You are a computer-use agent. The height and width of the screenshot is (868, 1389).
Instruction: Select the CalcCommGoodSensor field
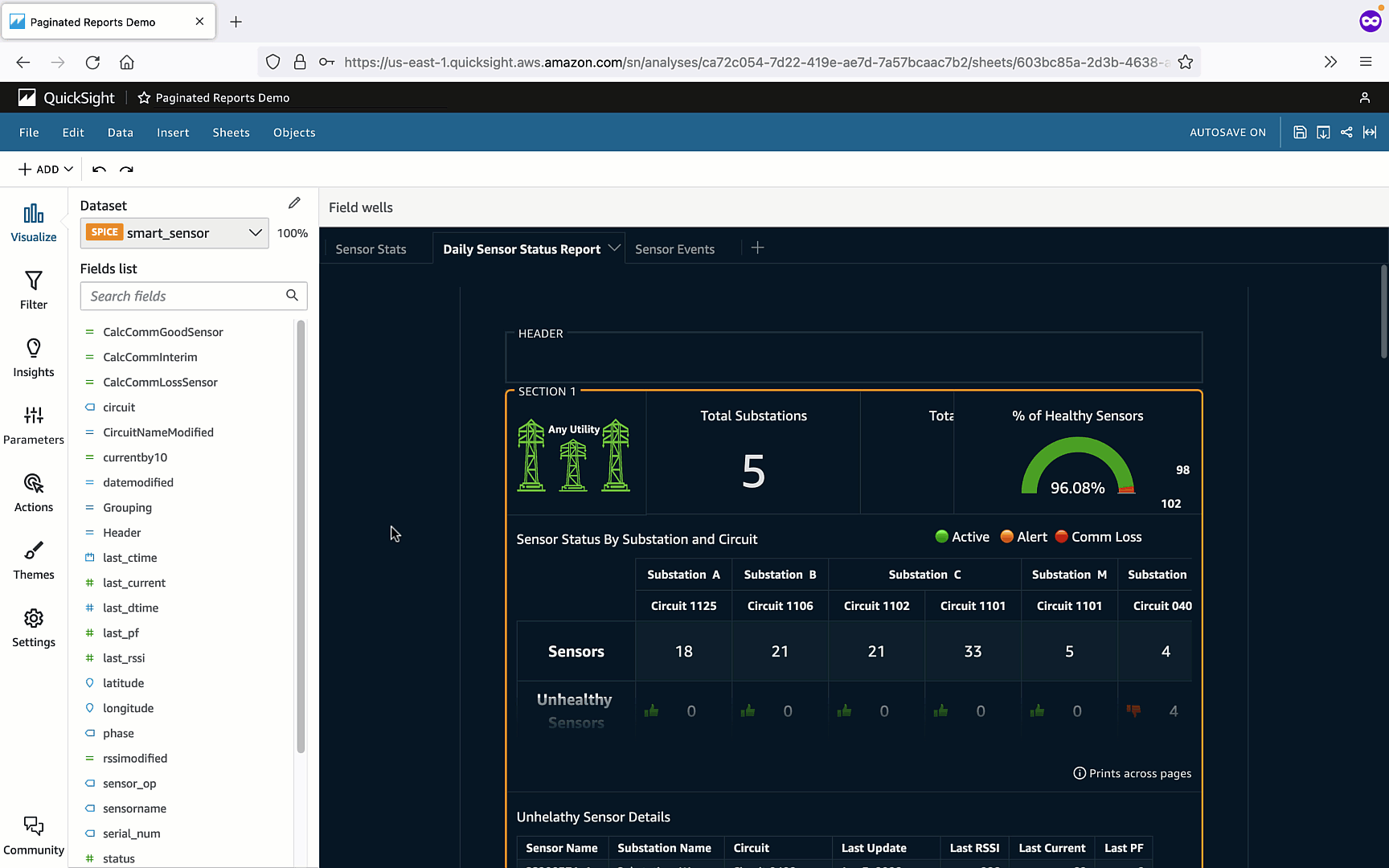click(163, 332)
